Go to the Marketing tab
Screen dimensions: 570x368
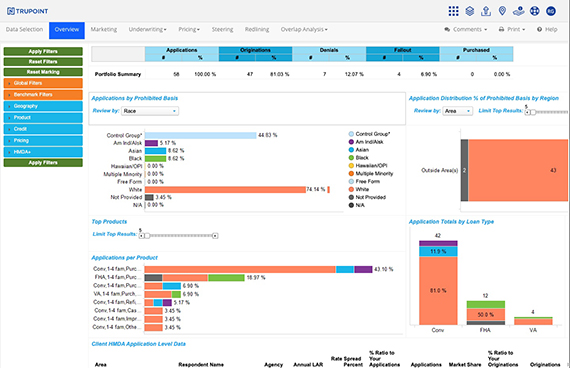(104, 29)
